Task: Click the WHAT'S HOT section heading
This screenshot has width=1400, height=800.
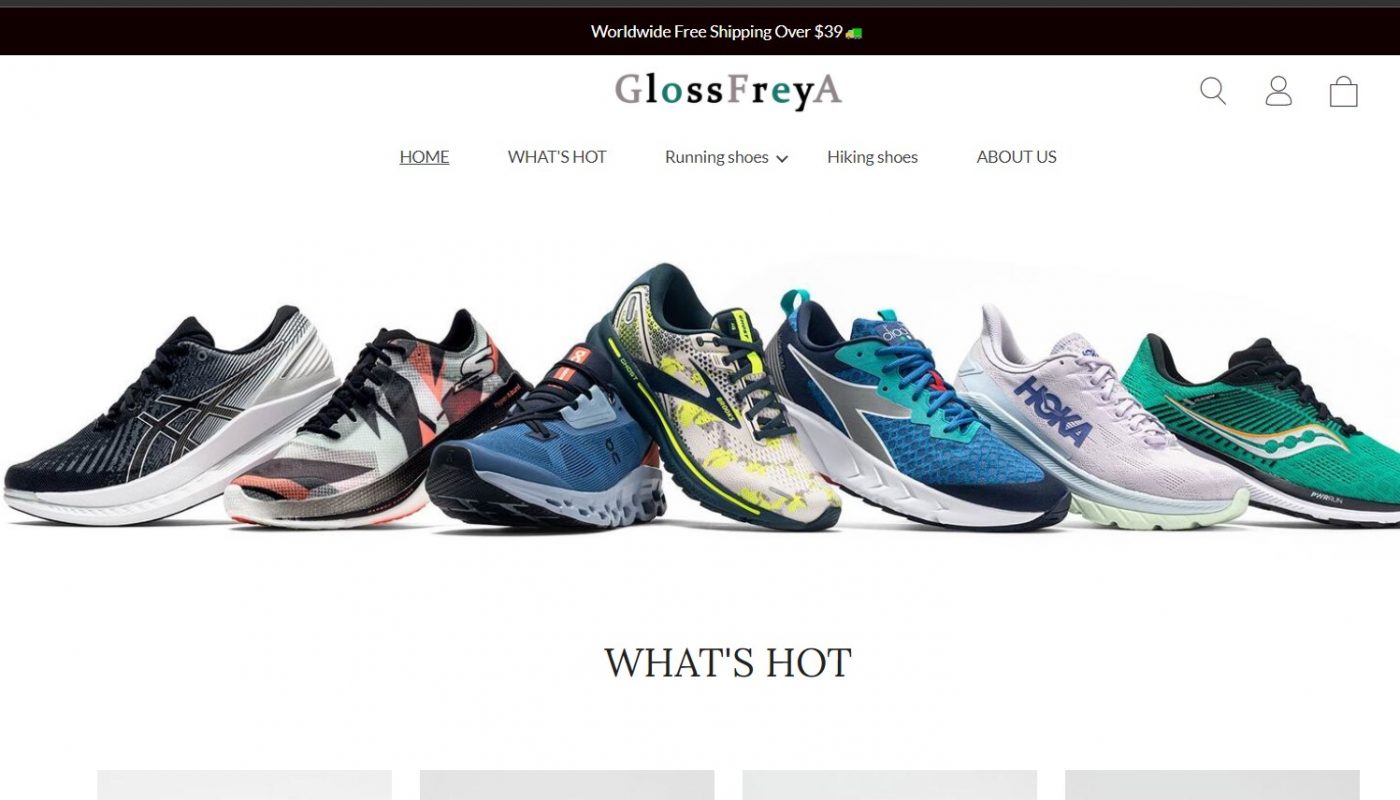Action: (727, 663)
